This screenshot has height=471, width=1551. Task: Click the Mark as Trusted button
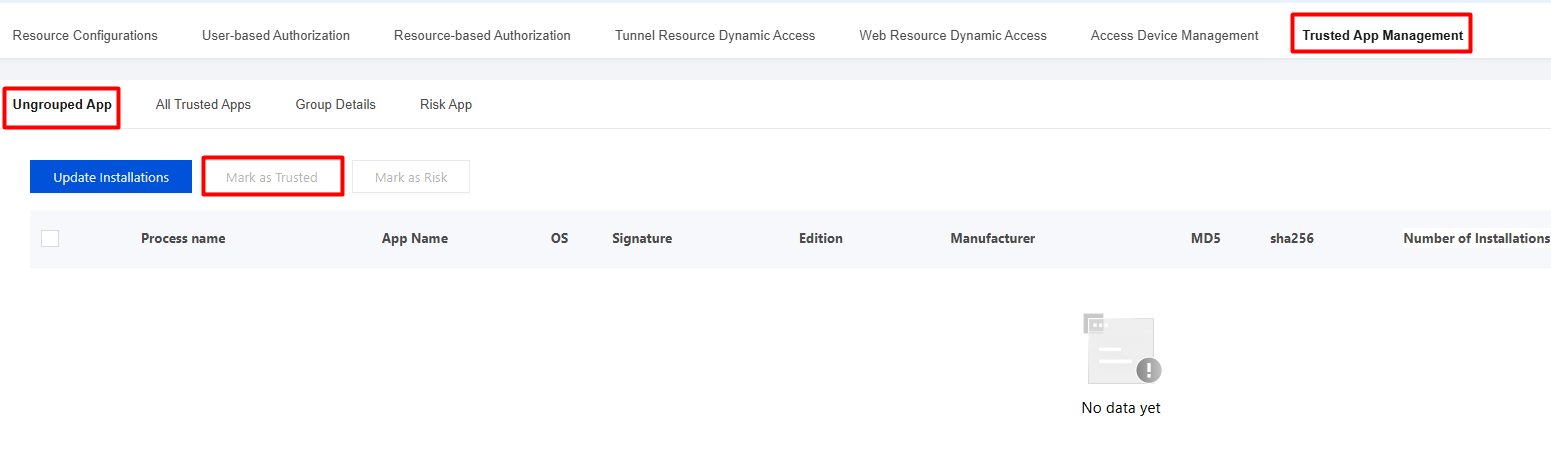point(272,177)
